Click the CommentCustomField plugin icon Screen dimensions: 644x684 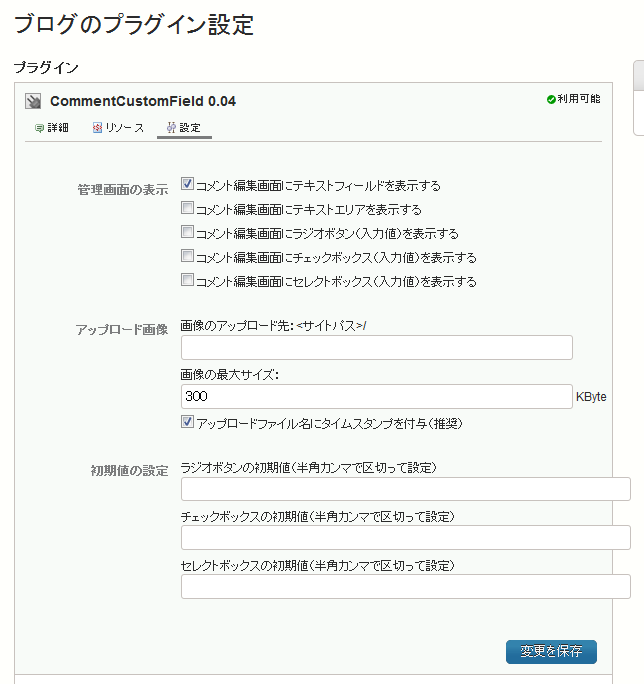[x=33, y=101]
